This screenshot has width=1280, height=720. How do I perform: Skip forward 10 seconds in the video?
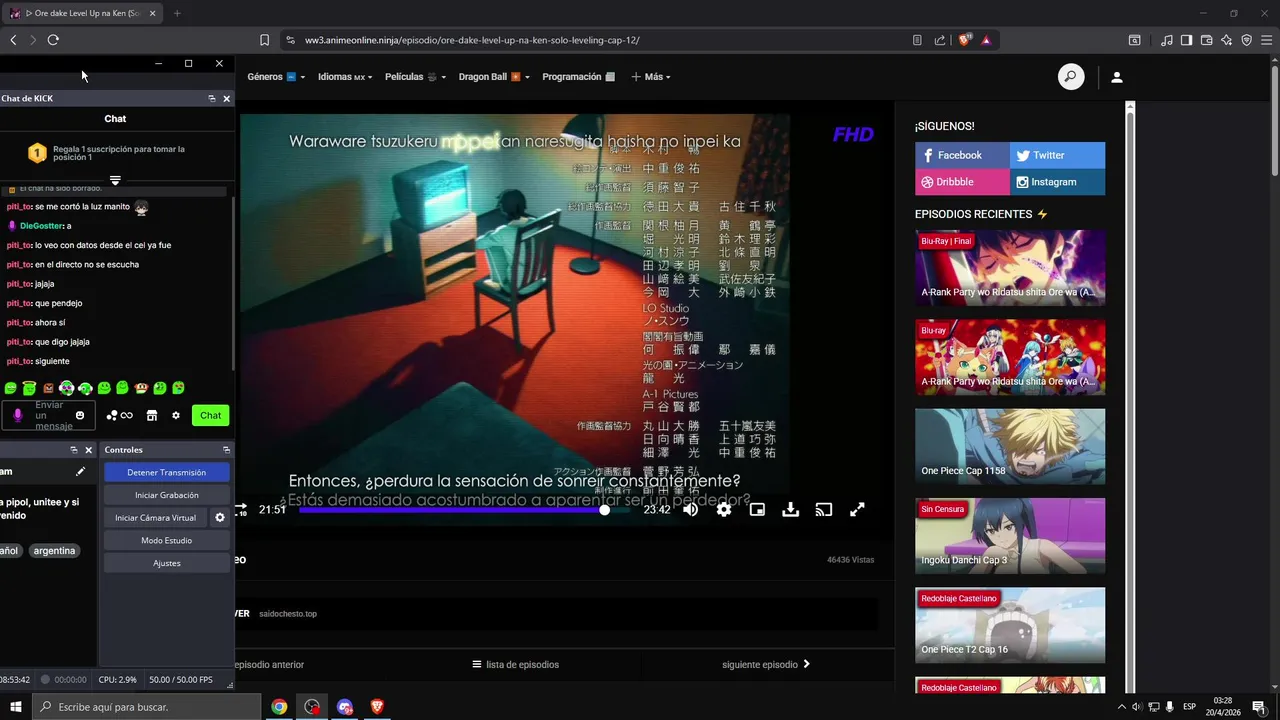click(x=241, y=510)
